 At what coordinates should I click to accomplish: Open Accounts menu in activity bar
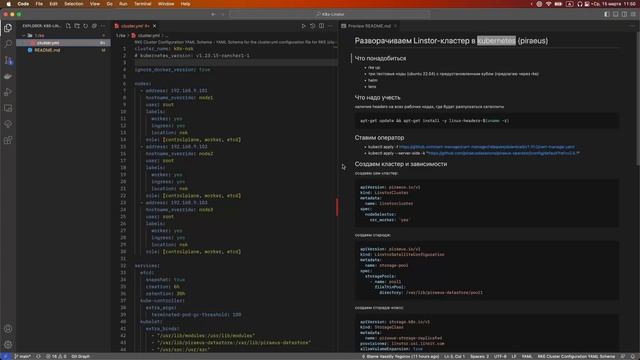(8, 329)
